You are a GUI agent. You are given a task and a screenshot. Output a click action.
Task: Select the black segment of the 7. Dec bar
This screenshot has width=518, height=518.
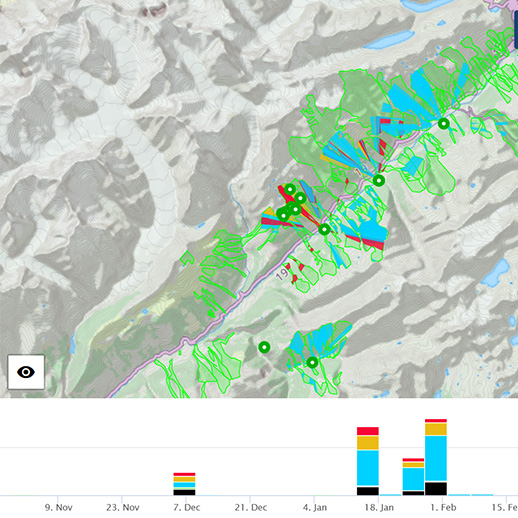coord(184,492)
